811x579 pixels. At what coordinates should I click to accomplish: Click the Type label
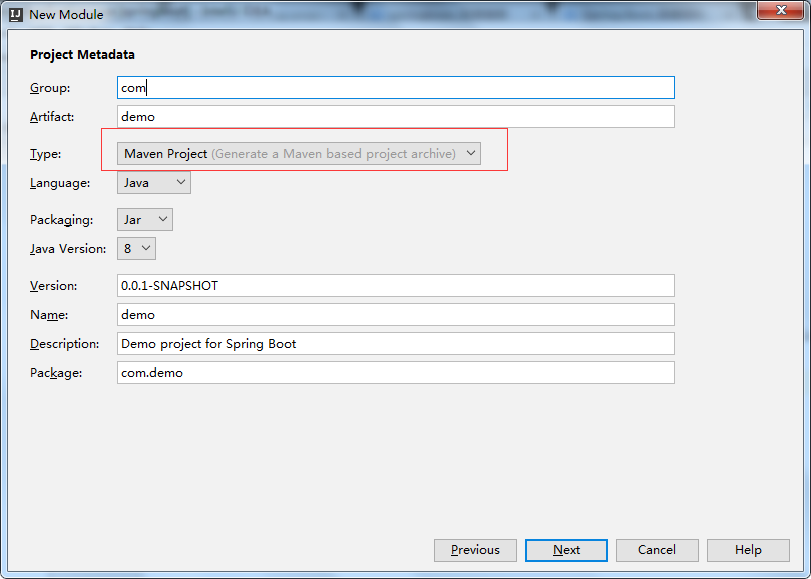(x=46, y=154)
